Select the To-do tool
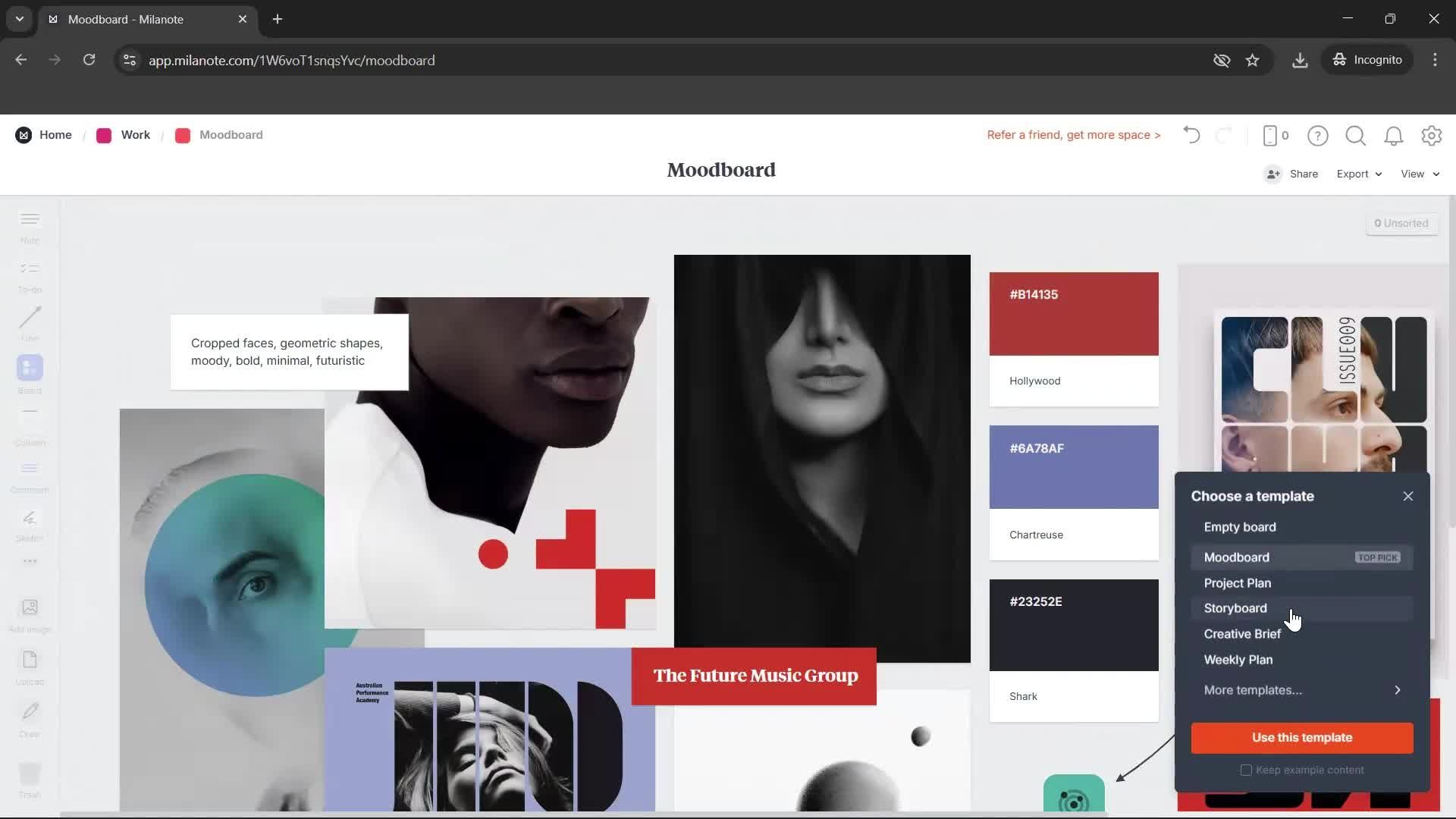This screenshot has width=1456, height=819. (x=29, y=275)
